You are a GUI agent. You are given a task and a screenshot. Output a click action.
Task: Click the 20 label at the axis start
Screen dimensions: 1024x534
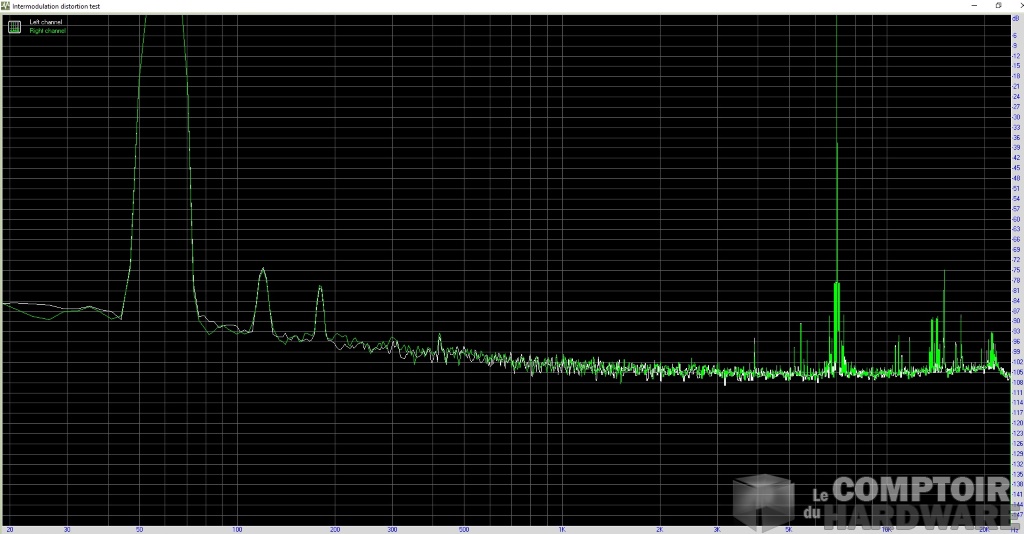pyautogui.click(x=9, y=528)
